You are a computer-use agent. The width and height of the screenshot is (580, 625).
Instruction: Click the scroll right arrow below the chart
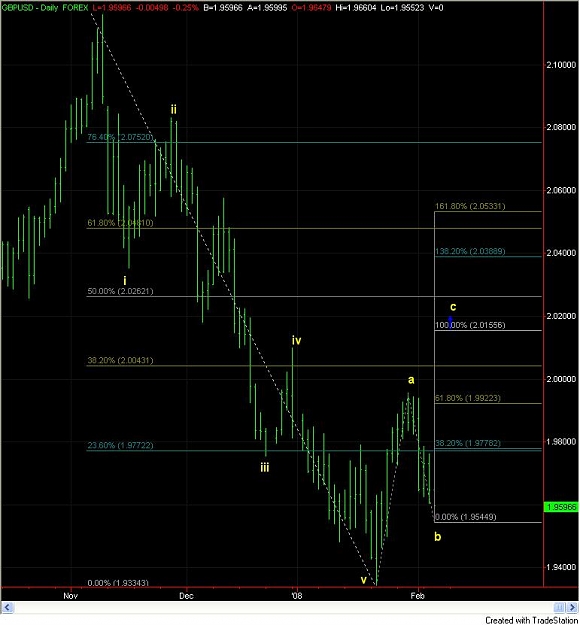click(574, 607)
